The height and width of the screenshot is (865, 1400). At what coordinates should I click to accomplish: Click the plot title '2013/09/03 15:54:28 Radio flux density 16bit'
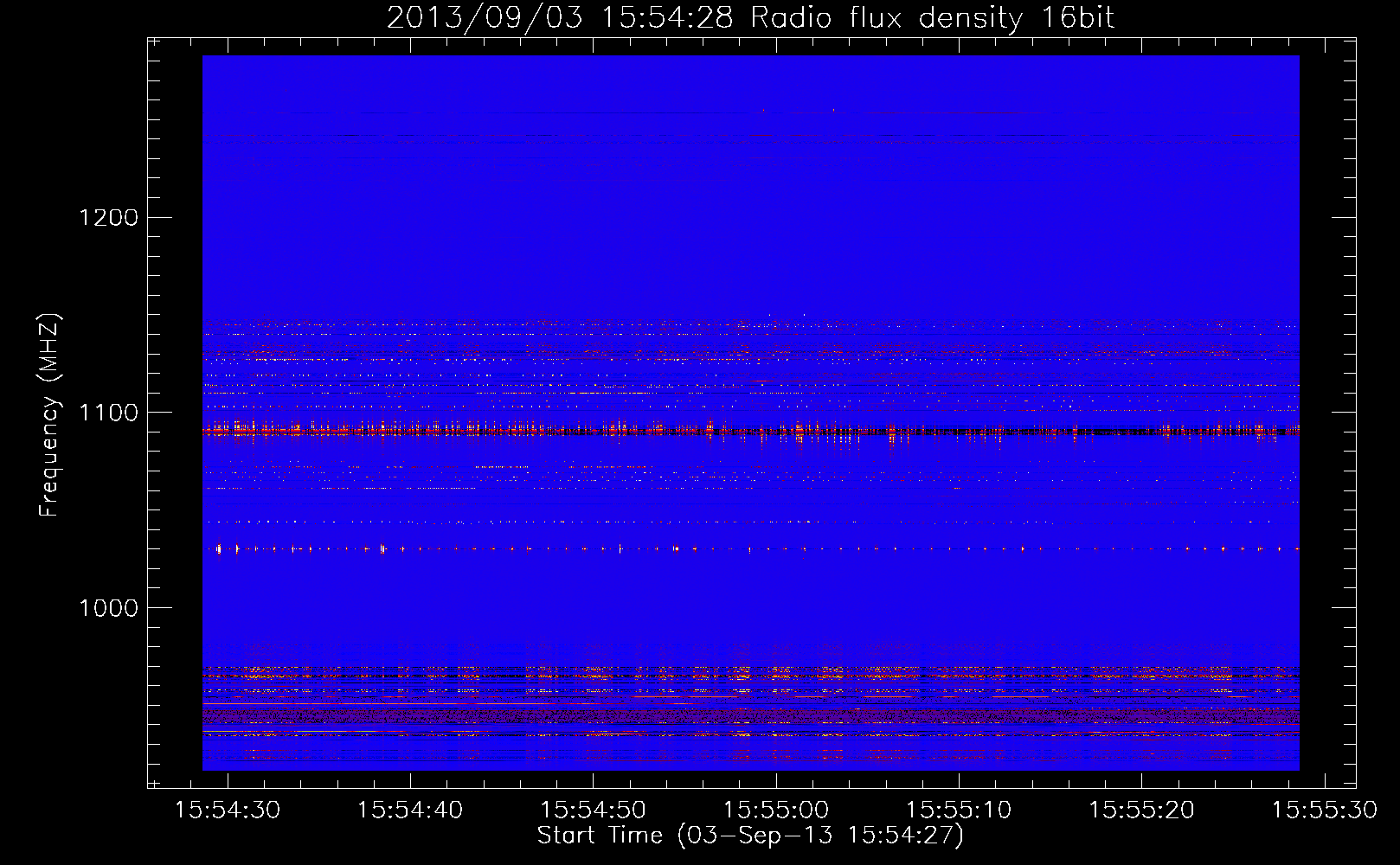(750, 18)
